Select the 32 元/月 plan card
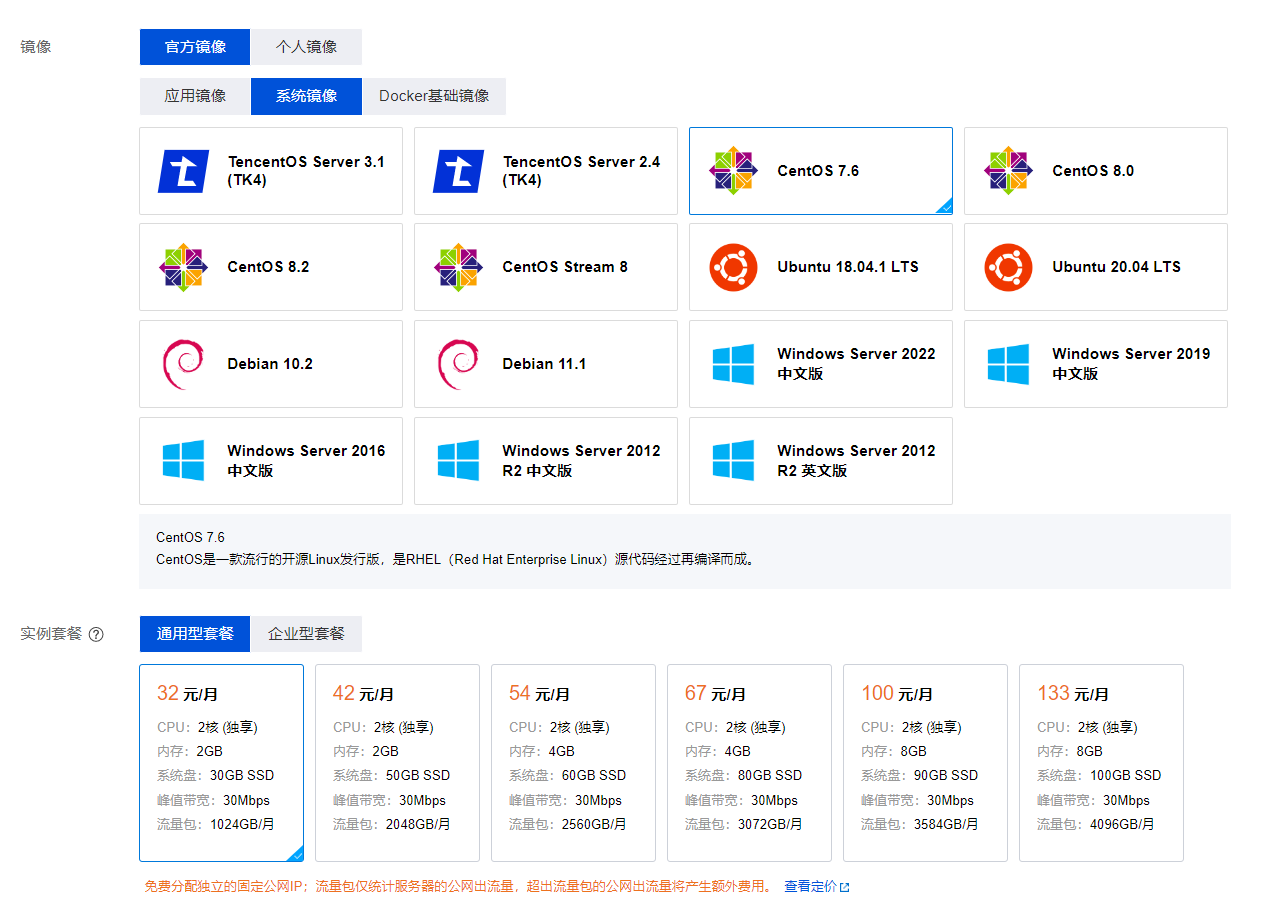The height and width of the screenshot is (909, 1267). [x=221, y=762]
